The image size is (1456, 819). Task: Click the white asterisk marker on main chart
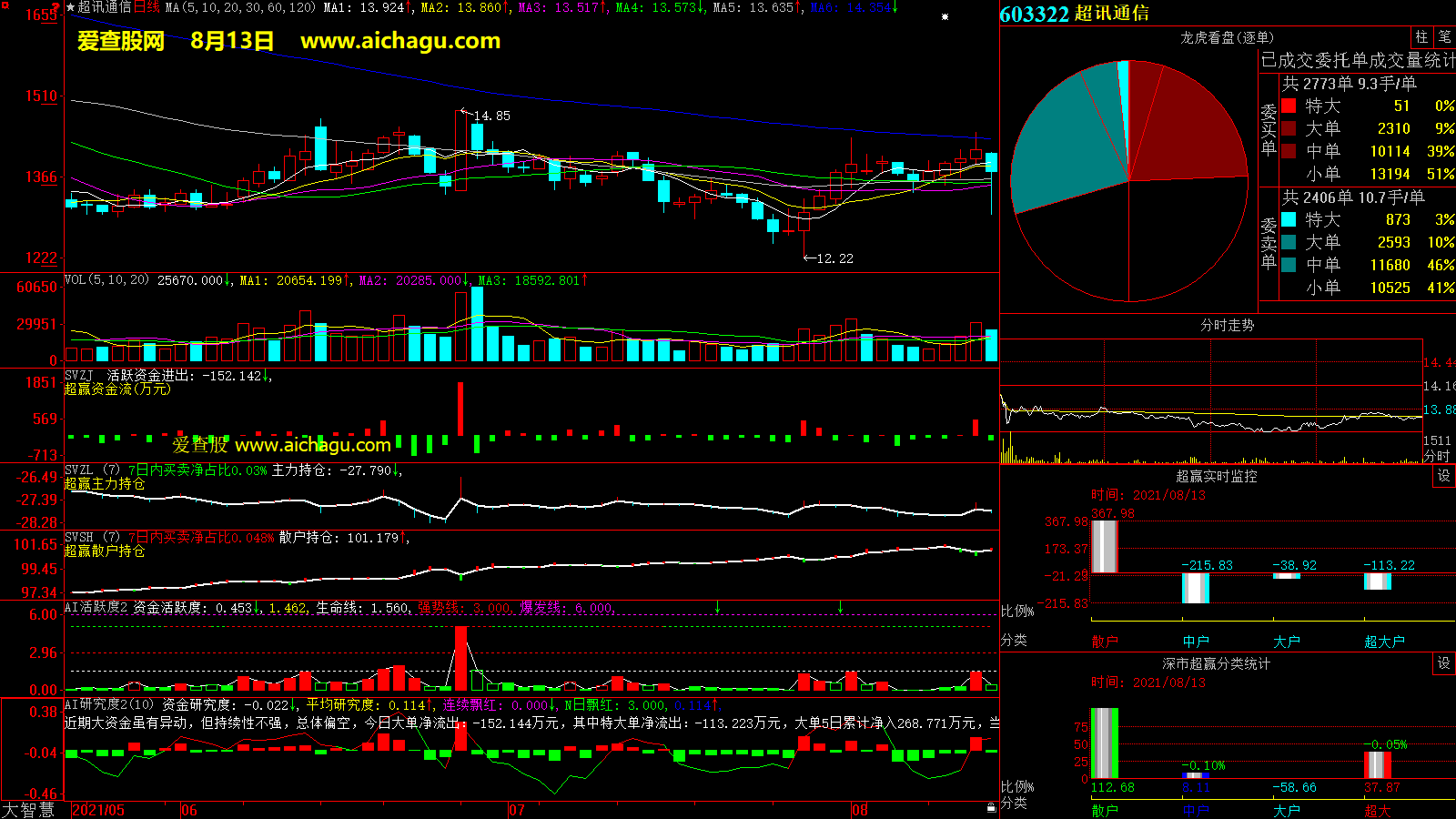pyautogui.click(x=945, y=16)
